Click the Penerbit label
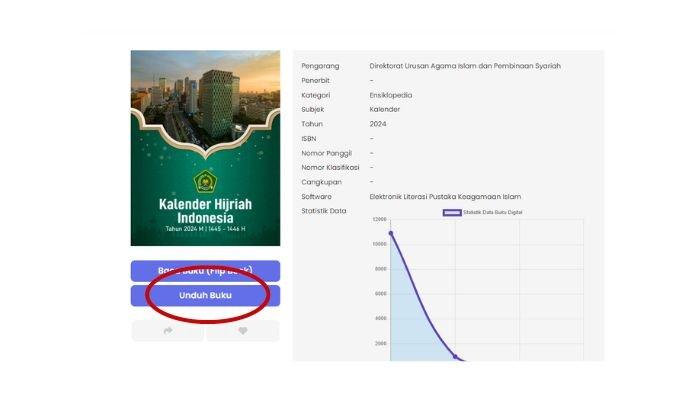Screen dimensions: 700x393 point(315,80)
